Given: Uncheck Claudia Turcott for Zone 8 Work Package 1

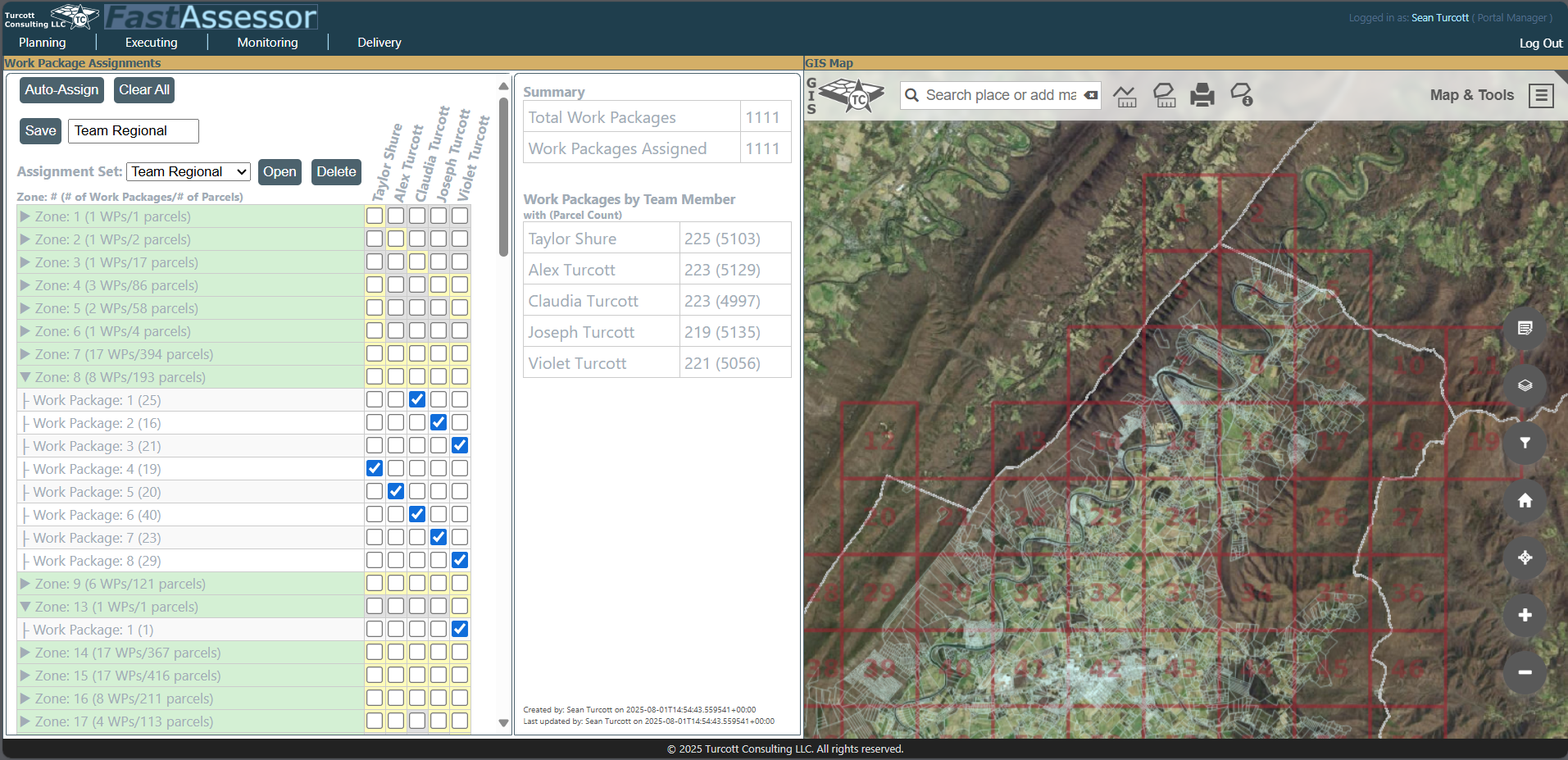Looking at the screenshot, I should point(417,399).
